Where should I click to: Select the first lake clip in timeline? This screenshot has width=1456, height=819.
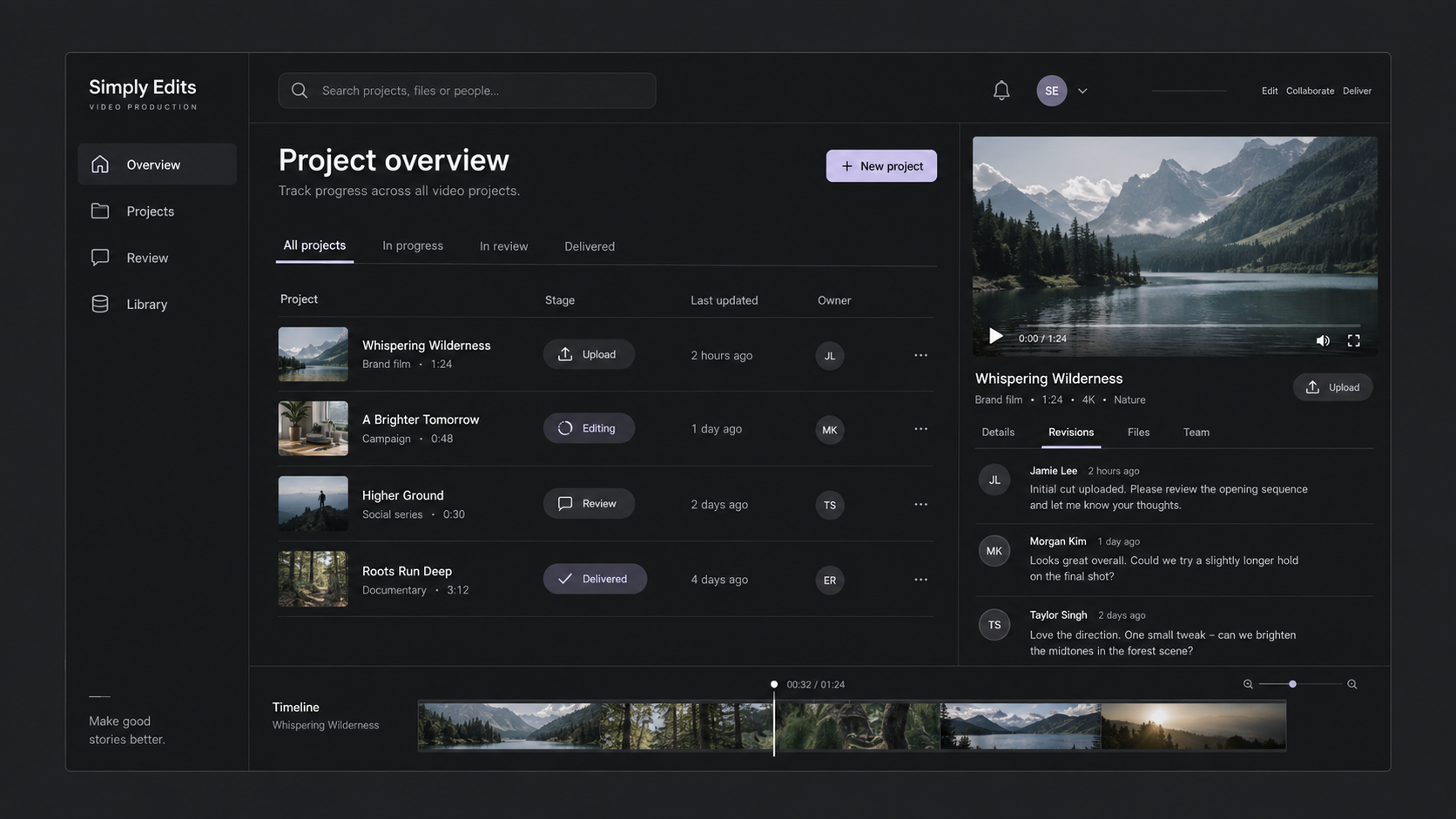pos(509,726)
